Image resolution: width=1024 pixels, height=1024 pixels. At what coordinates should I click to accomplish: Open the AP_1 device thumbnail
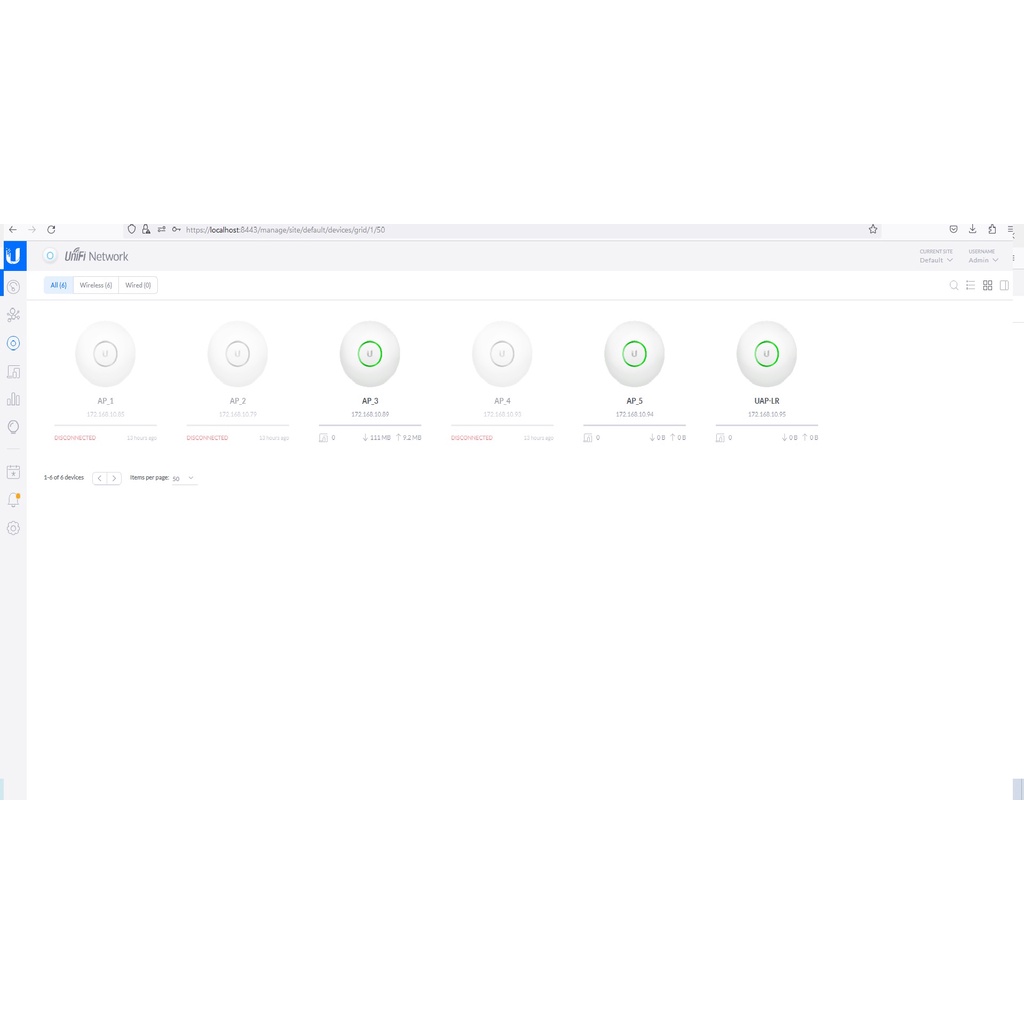point(105,354)
